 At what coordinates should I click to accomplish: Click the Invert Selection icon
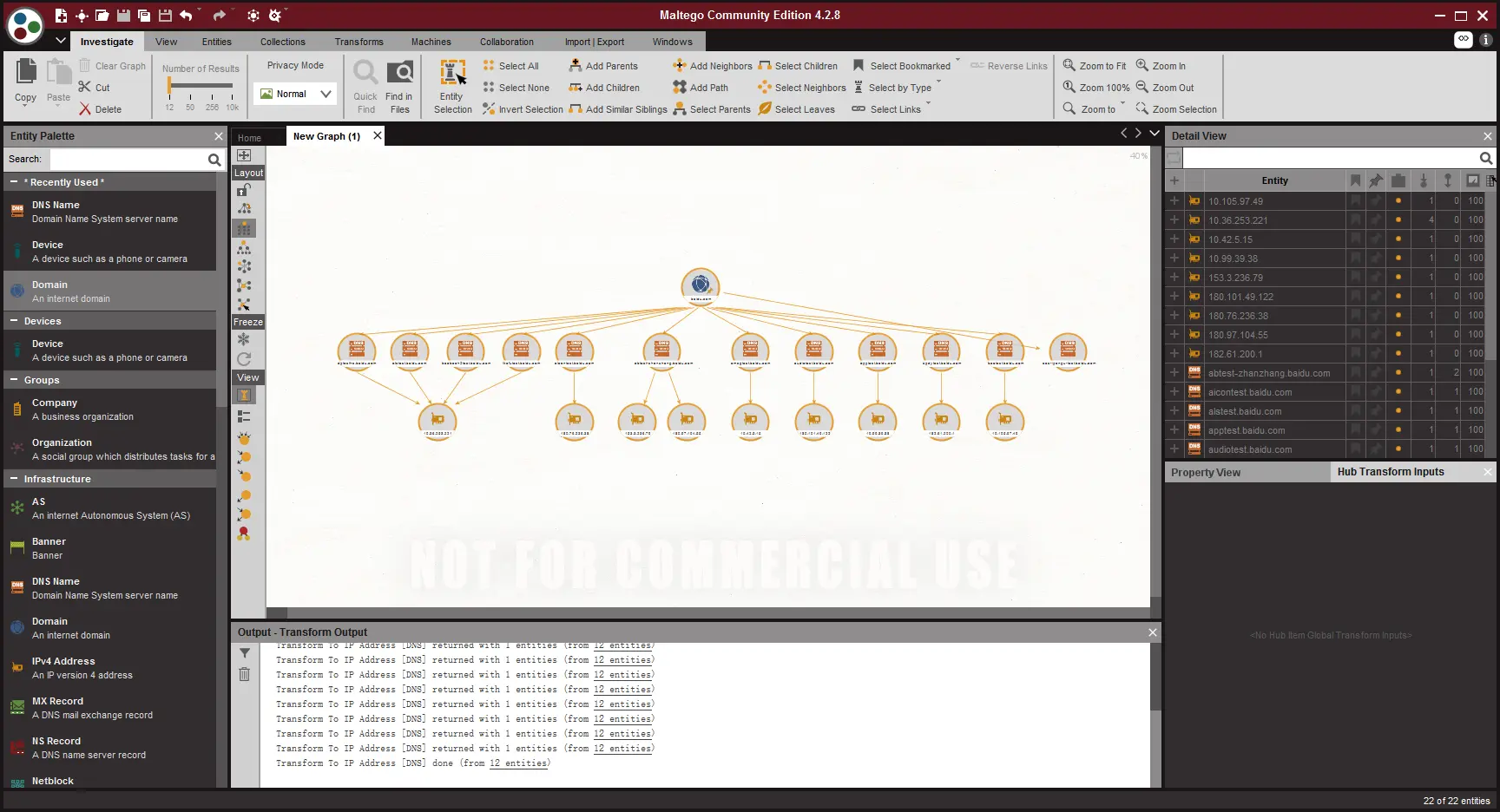489,109
